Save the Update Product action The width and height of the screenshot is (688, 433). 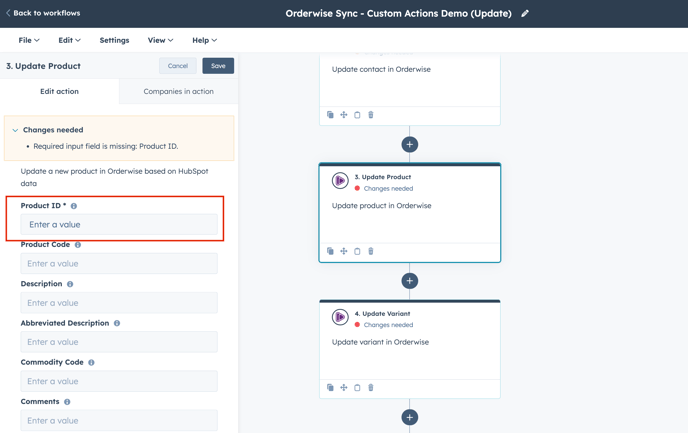218,66
